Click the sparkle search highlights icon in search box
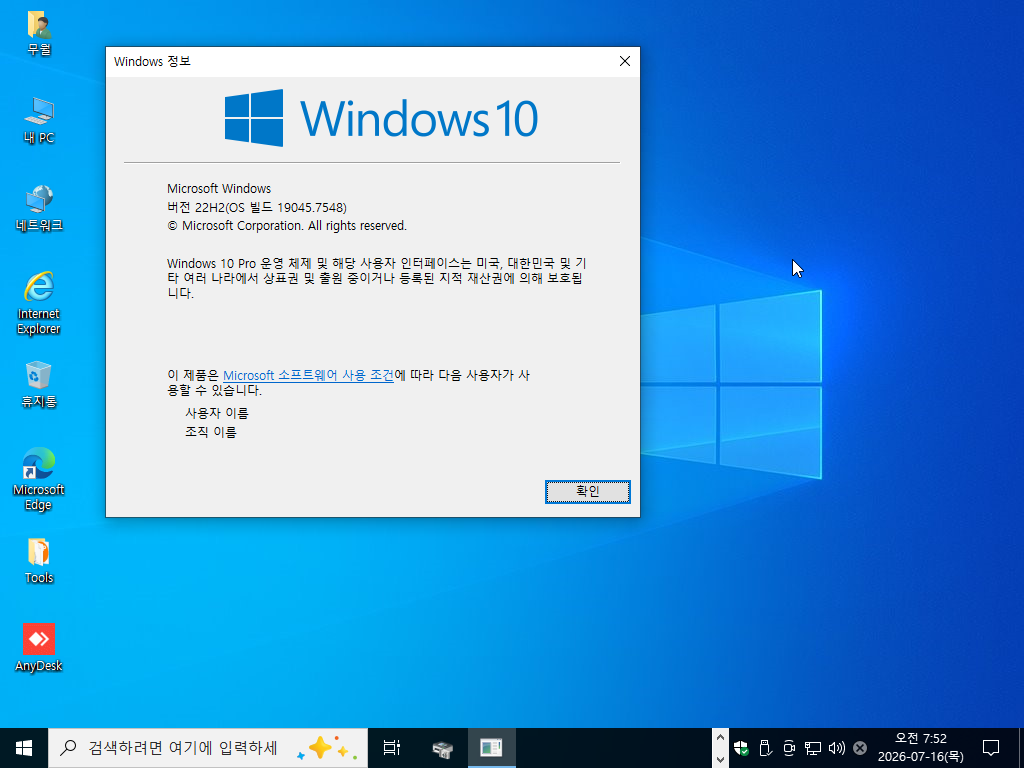The image size is (1024, 768). tap(327, 747)
